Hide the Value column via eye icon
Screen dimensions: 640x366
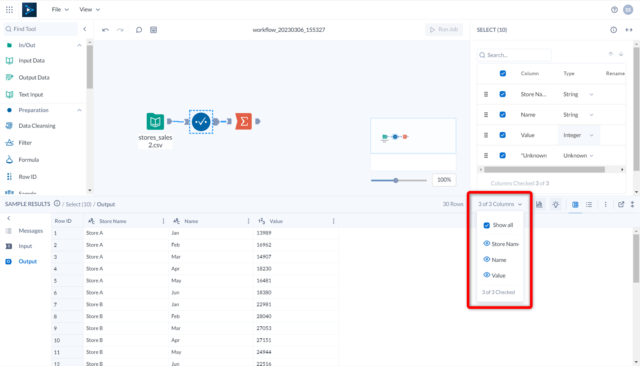[x=487, y=275]
